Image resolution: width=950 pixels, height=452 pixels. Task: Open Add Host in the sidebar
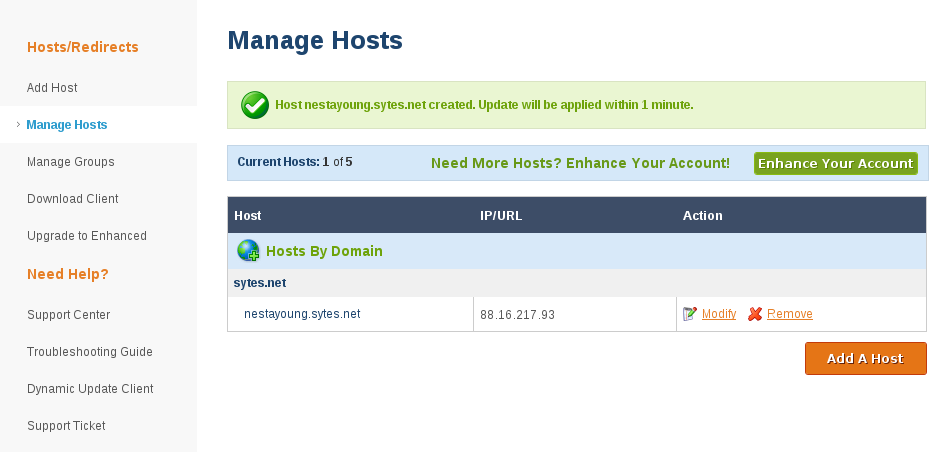(52, 88)
